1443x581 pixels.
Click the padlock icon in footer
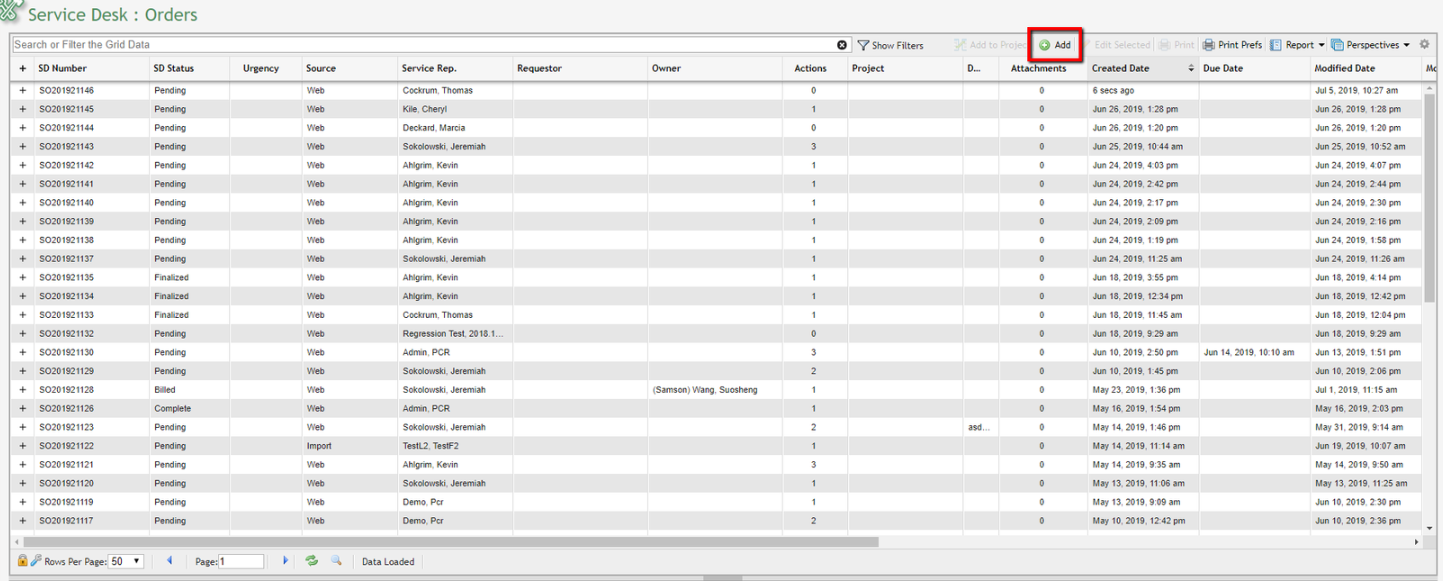click(22, 561)
